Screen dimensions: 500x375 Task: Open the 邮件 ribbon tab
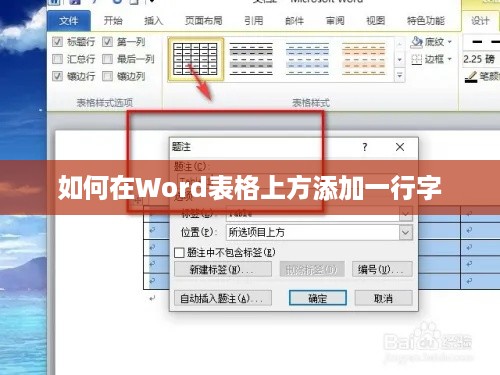(294, 21)
